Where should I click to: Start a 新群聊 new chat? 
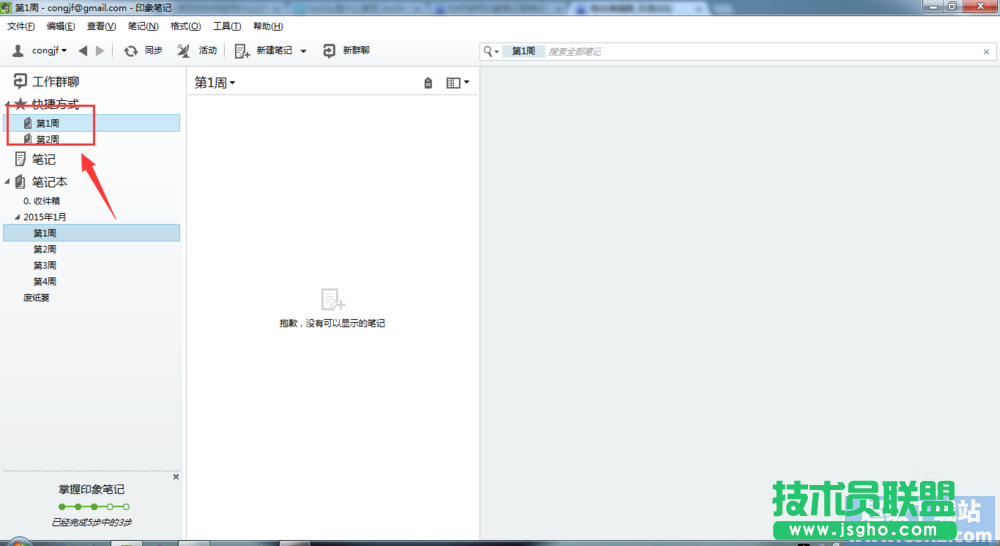tap(329, 51)
